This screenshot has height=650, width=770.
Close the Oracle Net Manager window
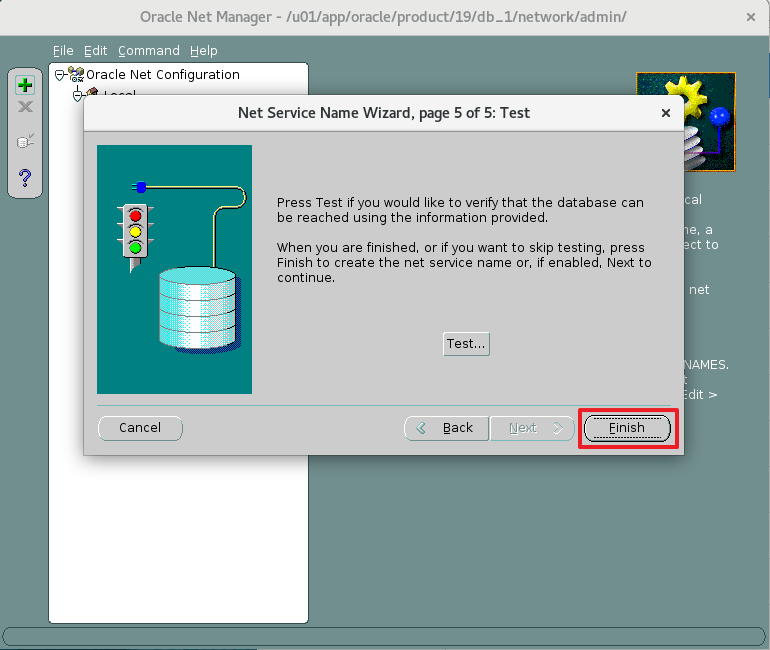tap(750, 17)
